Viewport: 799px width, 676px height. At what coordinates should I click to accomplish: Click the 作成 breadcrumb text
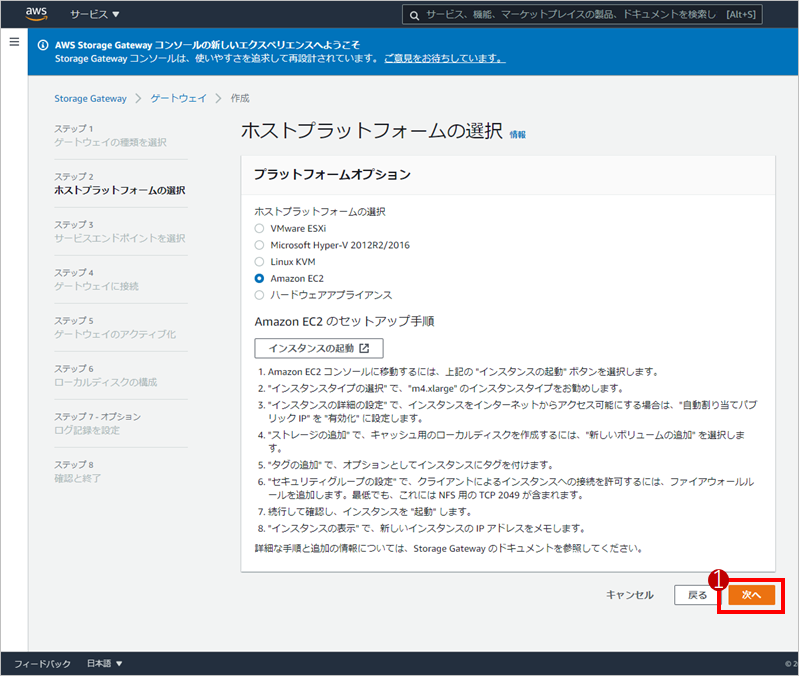pyautogui.click(x=240, y=98)
